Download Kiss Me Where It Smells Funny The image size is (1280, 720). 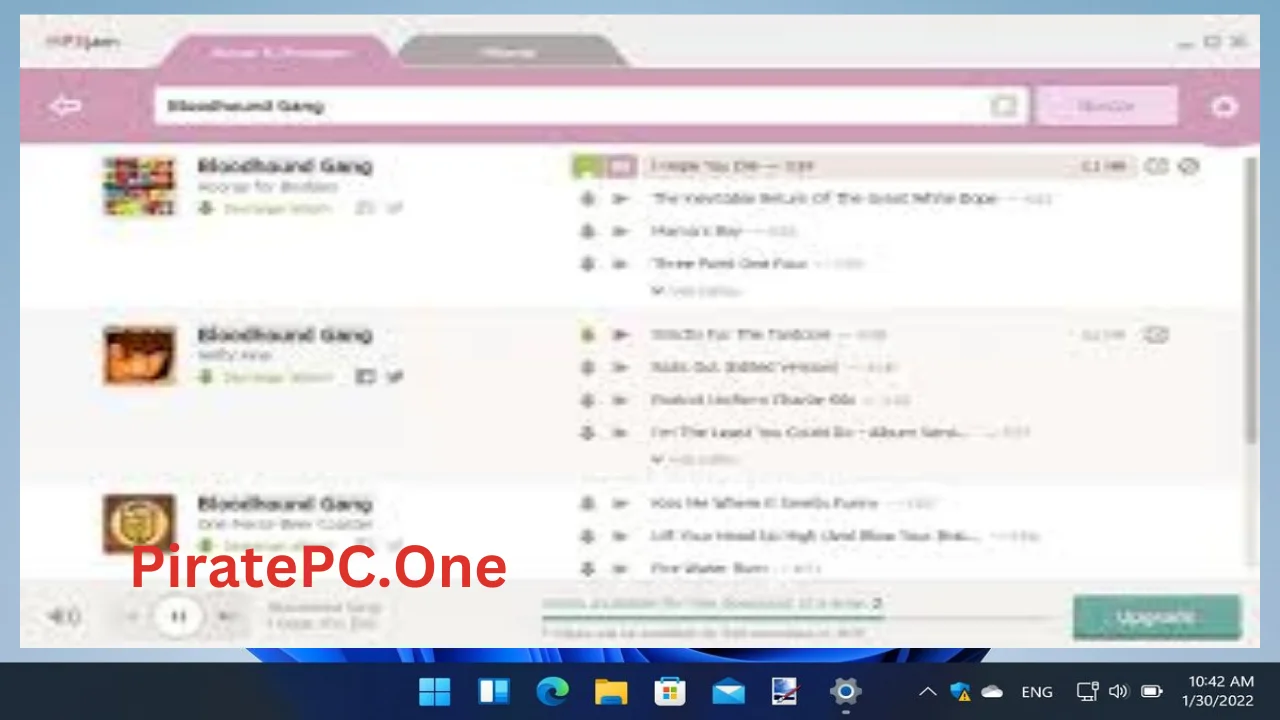coord(587,503)
